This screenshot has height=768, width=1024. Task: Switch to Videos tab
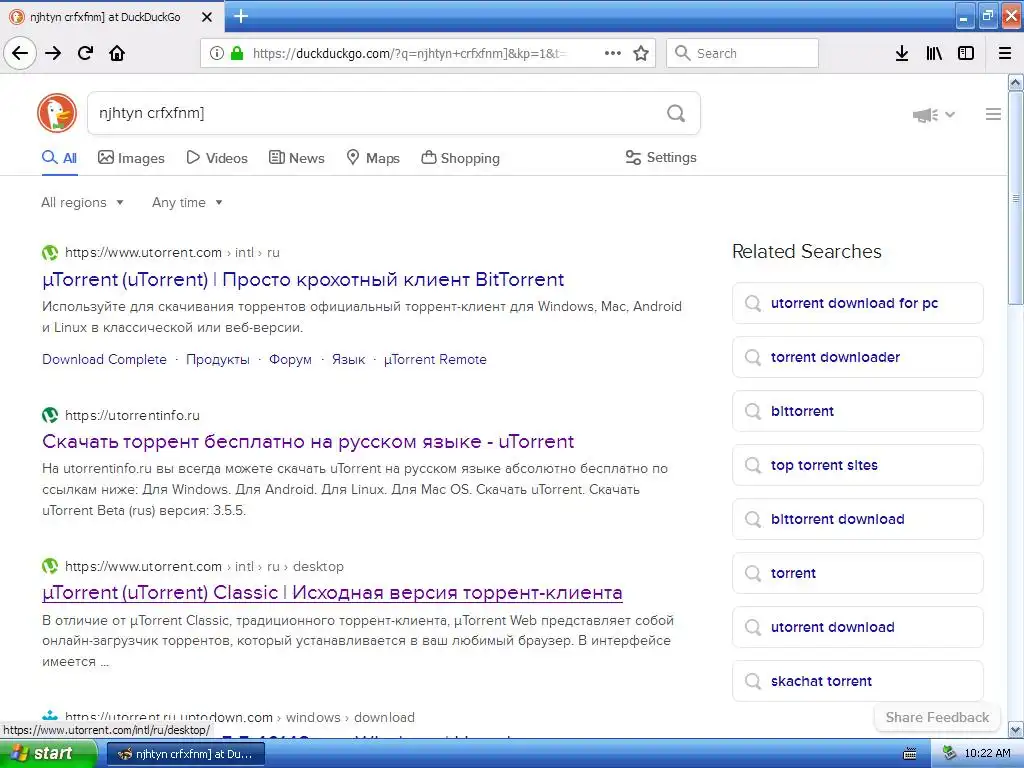[x=217, y=158]
